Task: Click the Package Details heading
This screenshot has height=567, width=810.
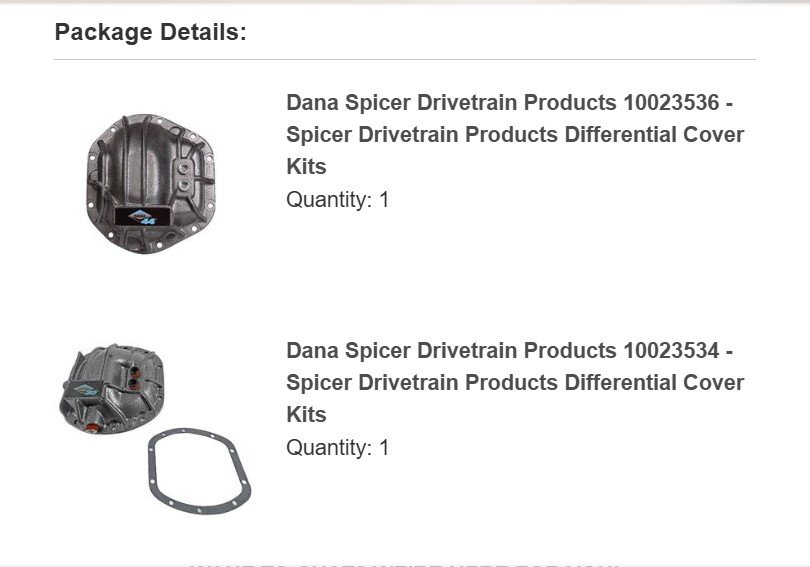Action: coord(150,32)
